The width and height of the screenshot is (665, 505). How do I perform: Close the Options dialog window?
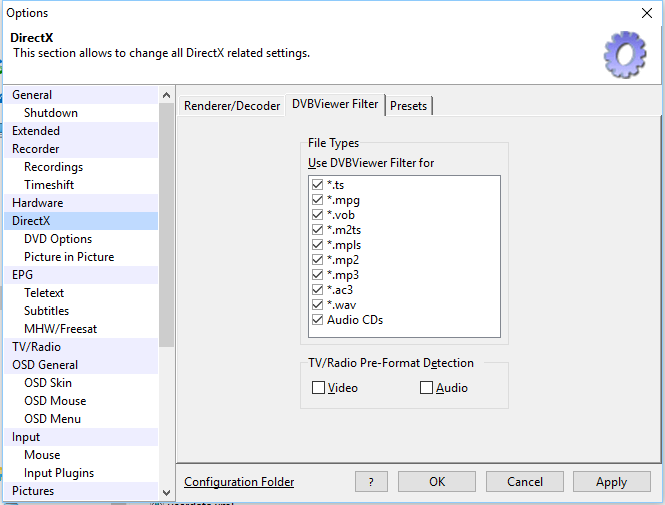coord(646,14)
